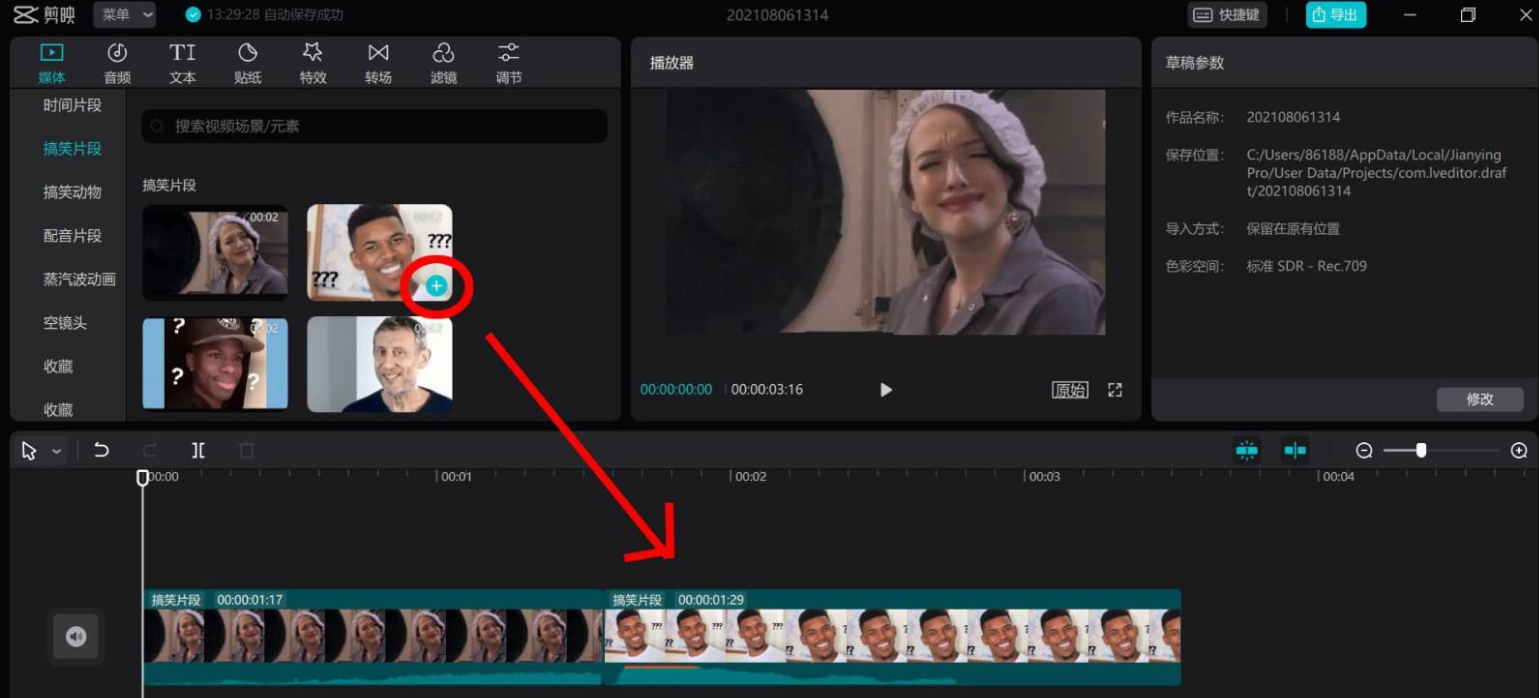Viewport: 1539px width, 698px height.
Task: Click the 修改 modify button
Action: coord(1480,399)
